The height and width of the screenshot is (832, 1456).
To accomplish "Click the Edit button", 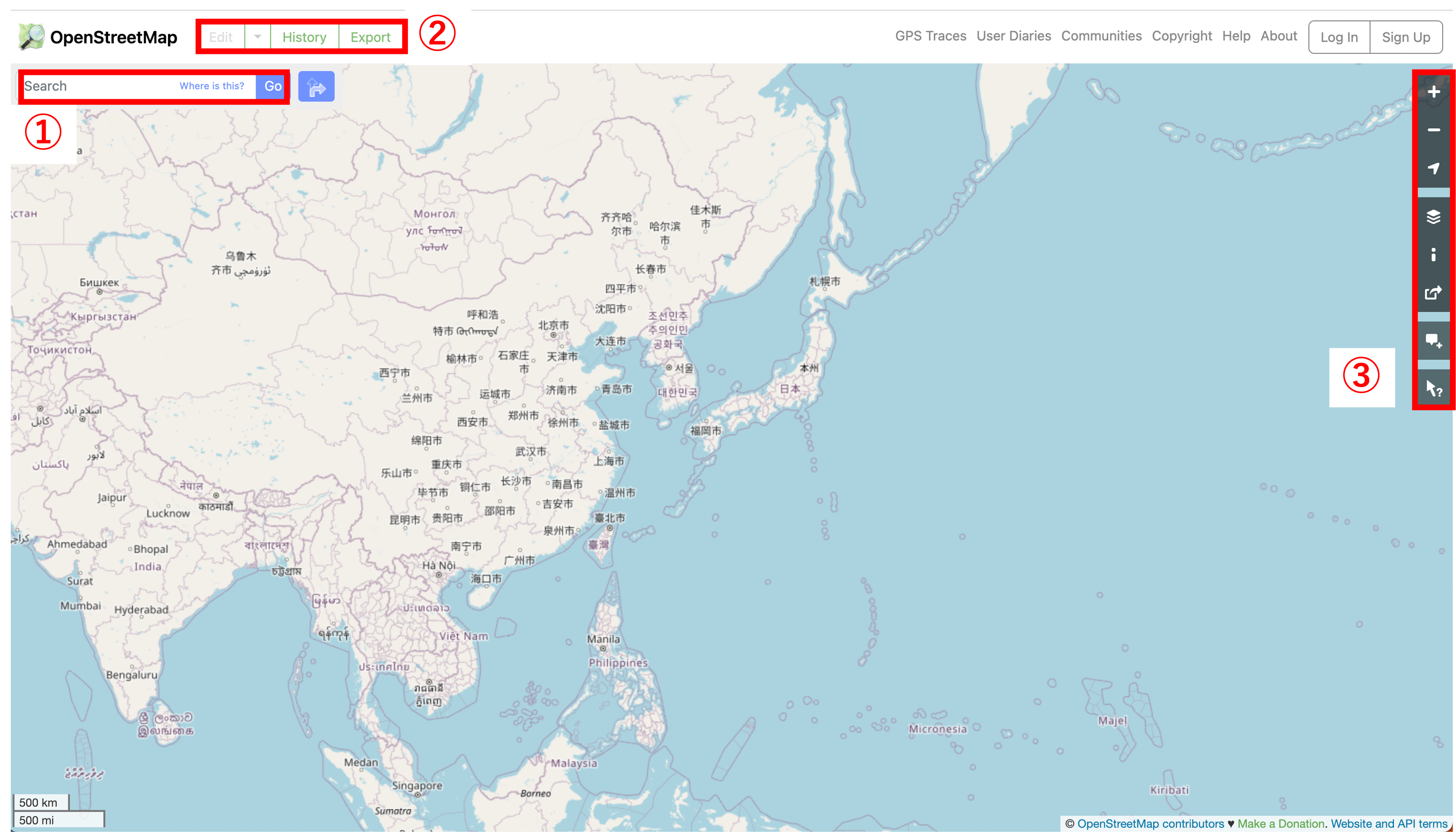I will point(221,37).
